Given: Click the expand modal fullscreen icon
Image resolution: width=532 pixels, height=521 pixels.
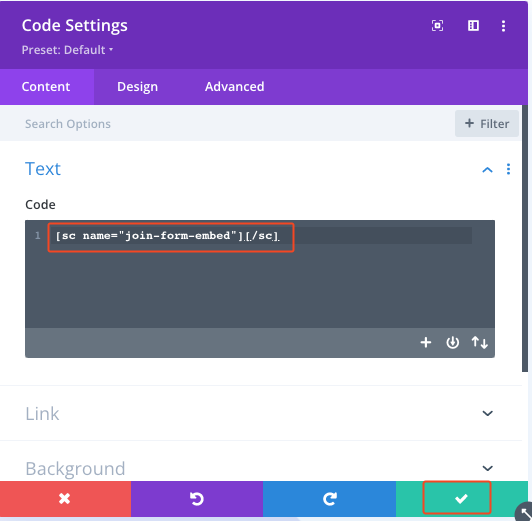Looking at the screenshot, I should point(437,26).
